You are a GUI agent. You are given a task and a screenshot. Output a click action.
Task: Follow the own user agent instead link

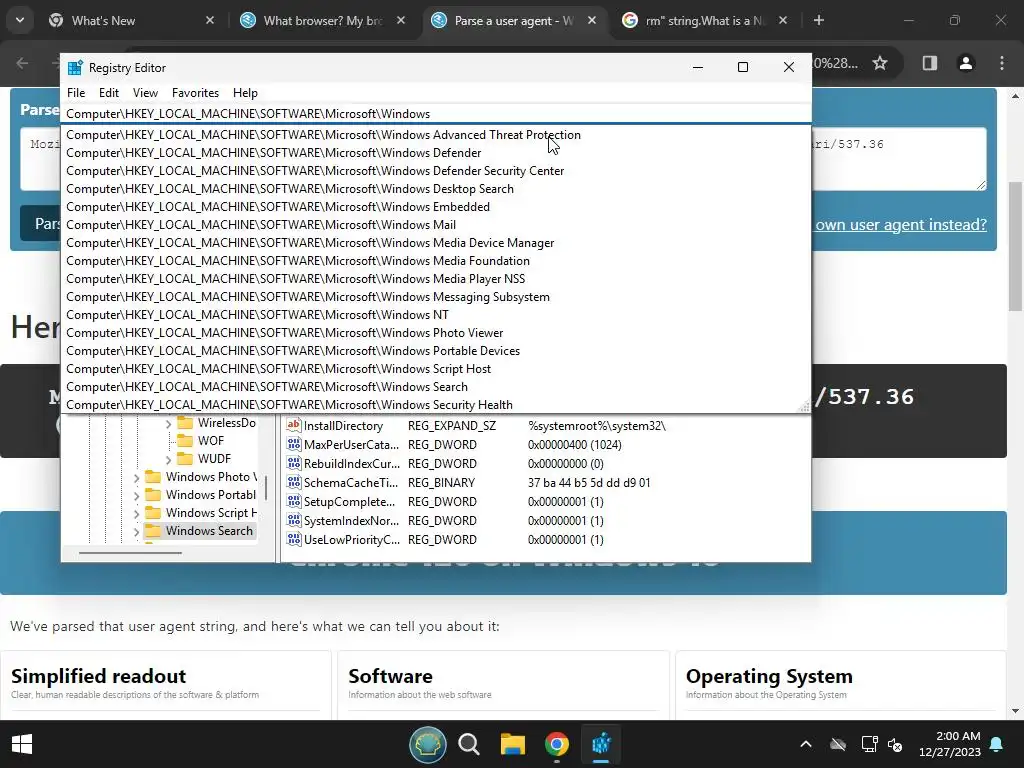(x=901, y=225)
